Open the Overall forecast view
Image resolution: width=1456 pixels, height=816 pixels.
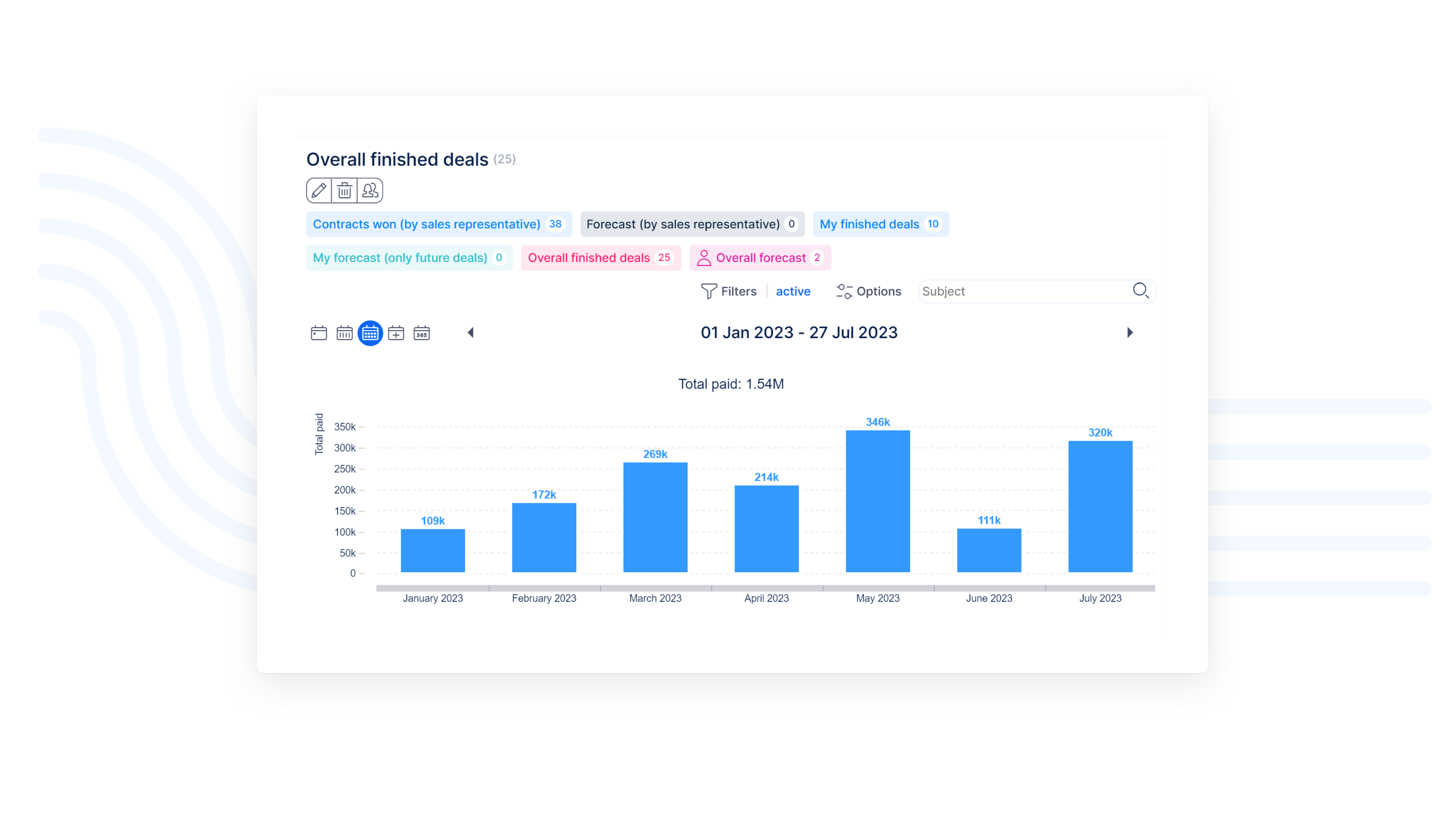pyautogui.click(x=759, y=258)
